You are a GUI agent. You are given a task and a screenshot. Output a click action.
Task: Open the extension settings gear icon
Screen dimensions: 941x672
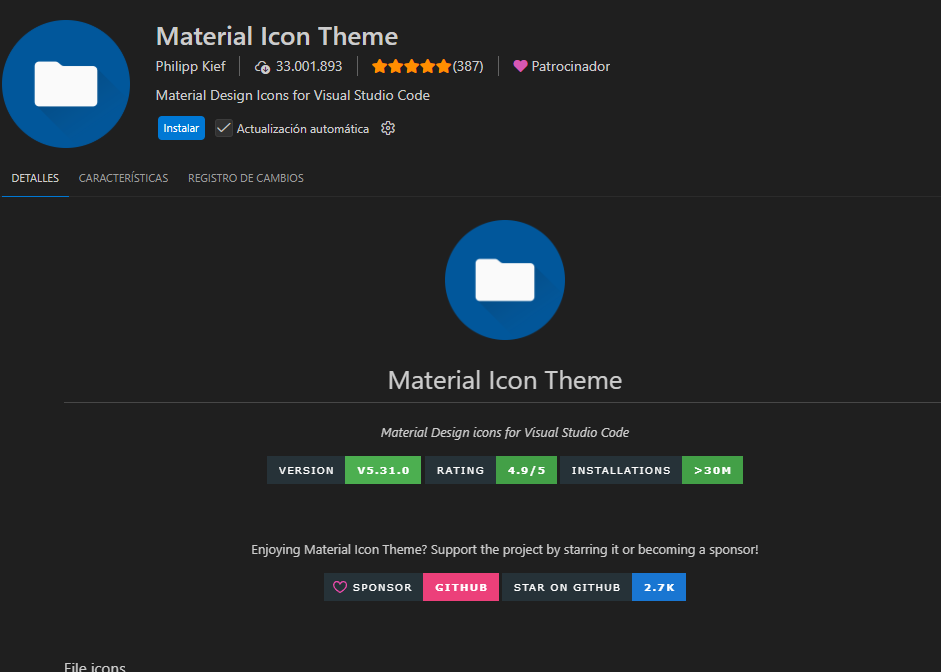388,128
